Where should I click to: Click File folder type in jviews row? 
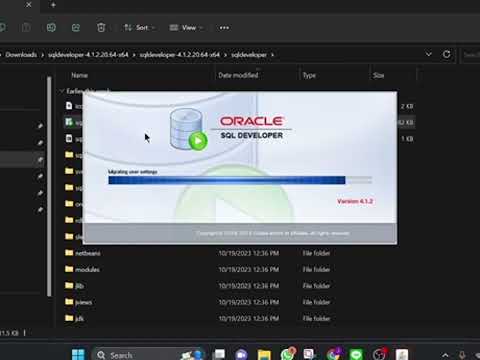(x=316, y=302)
